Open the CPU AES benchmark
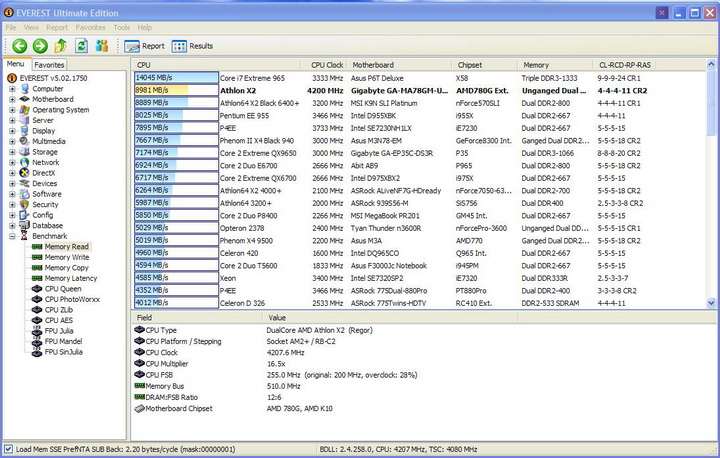The image size is (720, 458). coord(59,321)
